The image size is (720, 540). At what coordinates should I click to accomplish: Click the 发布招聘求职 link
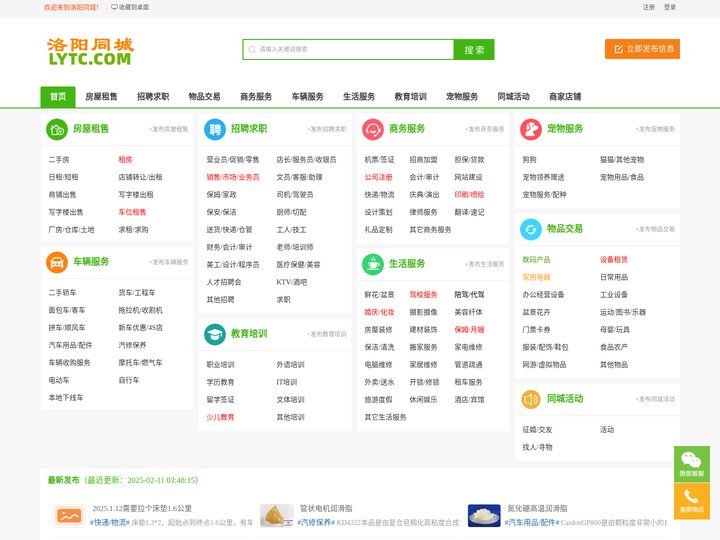point(327,129)
